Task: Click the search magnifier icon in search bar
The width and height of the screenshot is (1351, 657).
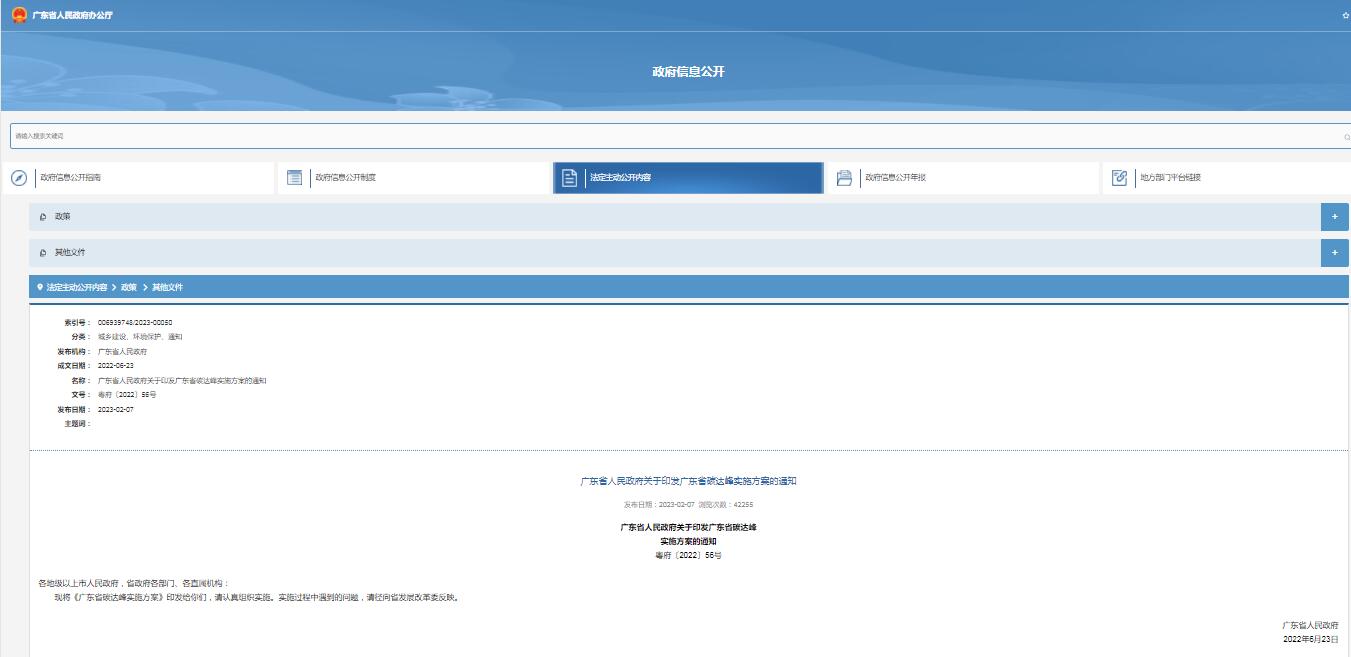Action: (x=1346, y=137)
